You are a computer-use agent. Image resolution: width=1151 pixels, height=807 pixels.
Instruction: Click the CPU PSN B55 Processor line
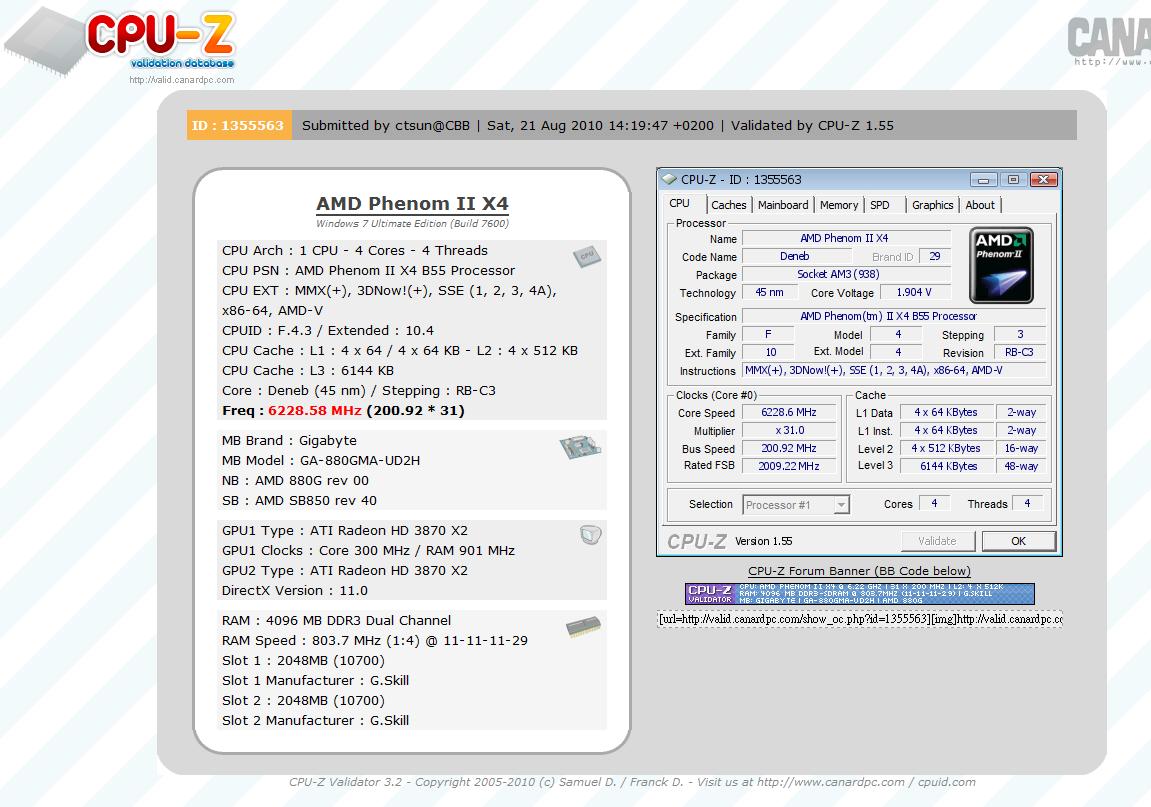coord(368,270)
